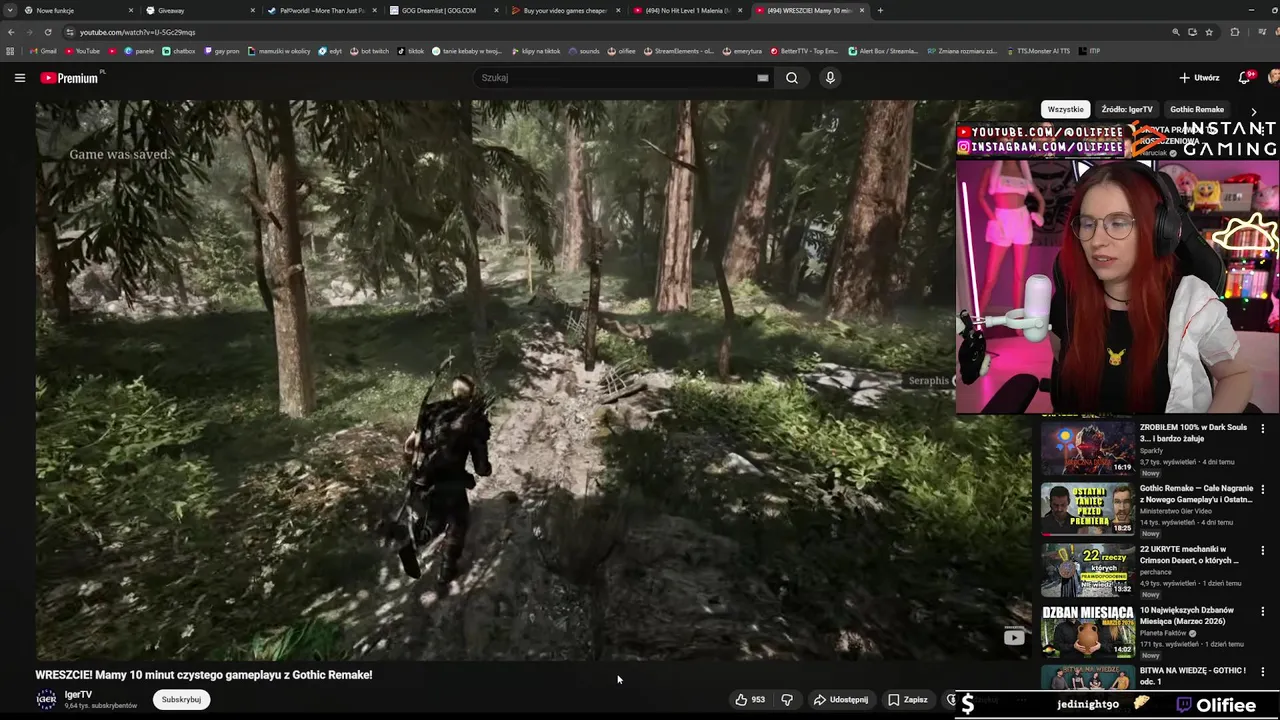1280x720 pixels.
Task: Open options for 10 Największych Dzbanów video
Action: coord(1262,611)
